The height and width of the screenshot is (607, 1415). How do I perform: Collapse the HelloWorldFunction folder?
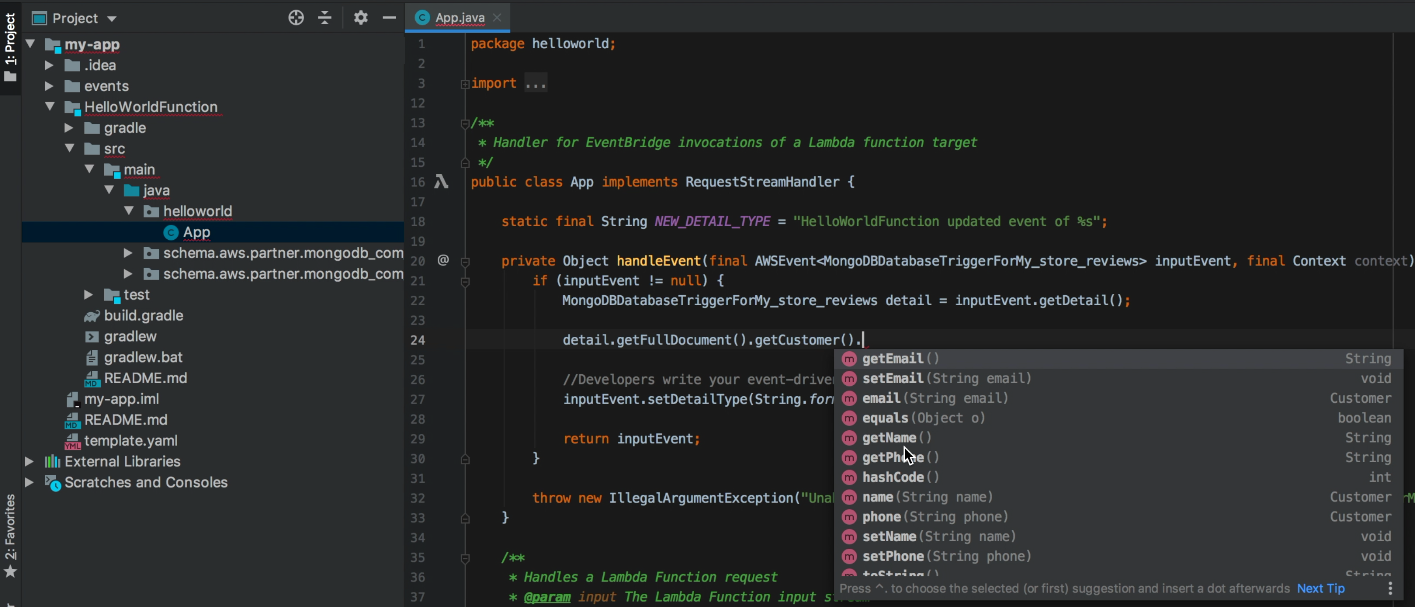click(x=50, y=107)
